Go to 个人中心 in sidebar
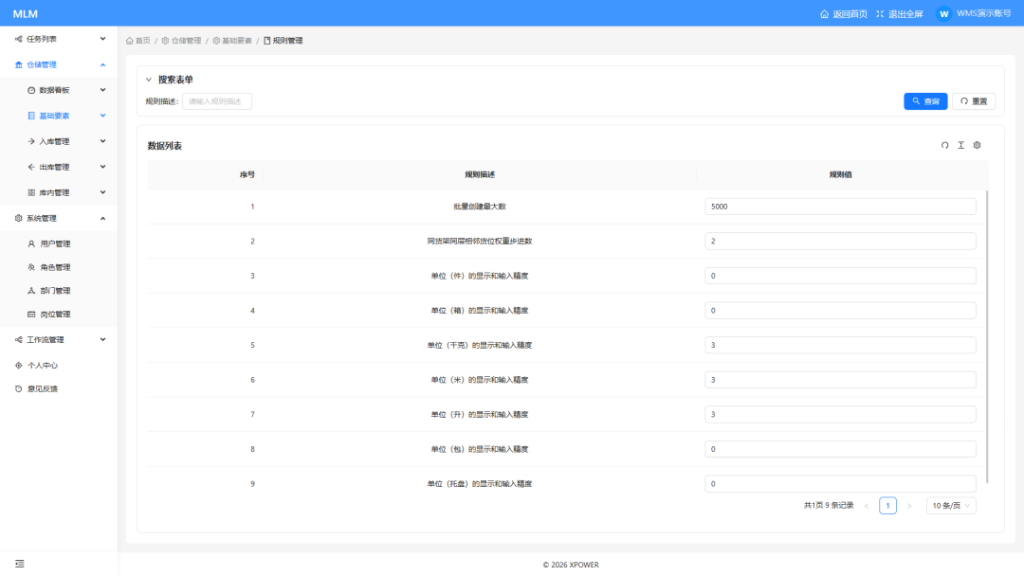The height and width of the screenshot is (576, 1024). pyautogui.click(x=42, y=365)
